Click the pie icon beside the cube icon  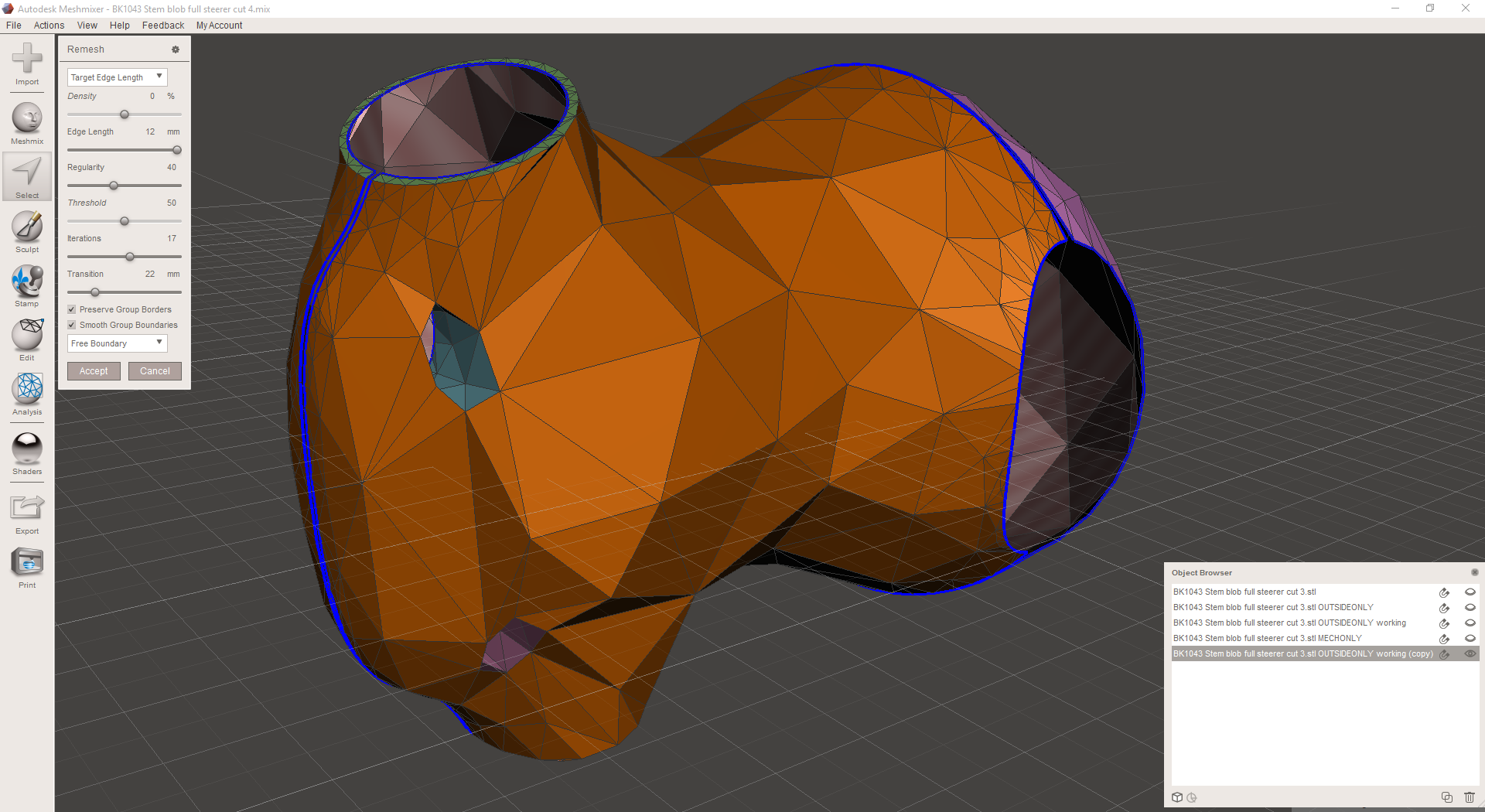[x=1192, y=797]
